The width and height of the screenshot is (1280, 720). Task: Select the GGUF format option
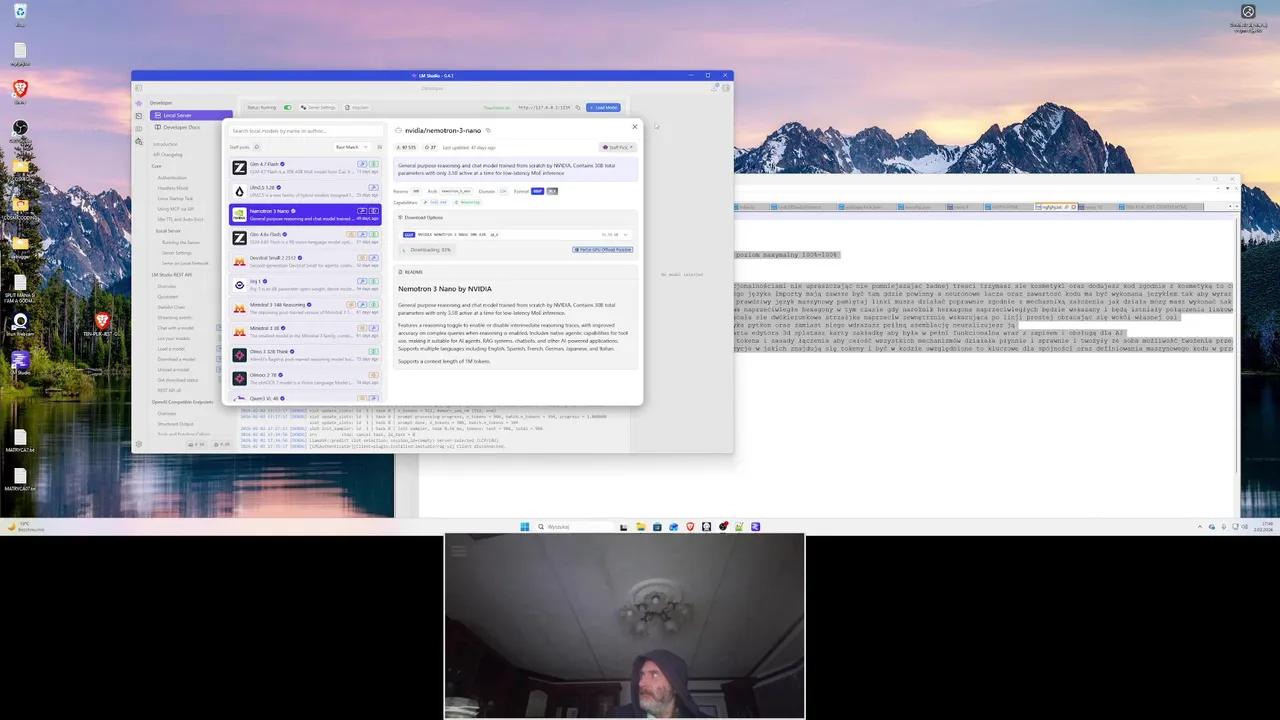(x=537, y=191)
